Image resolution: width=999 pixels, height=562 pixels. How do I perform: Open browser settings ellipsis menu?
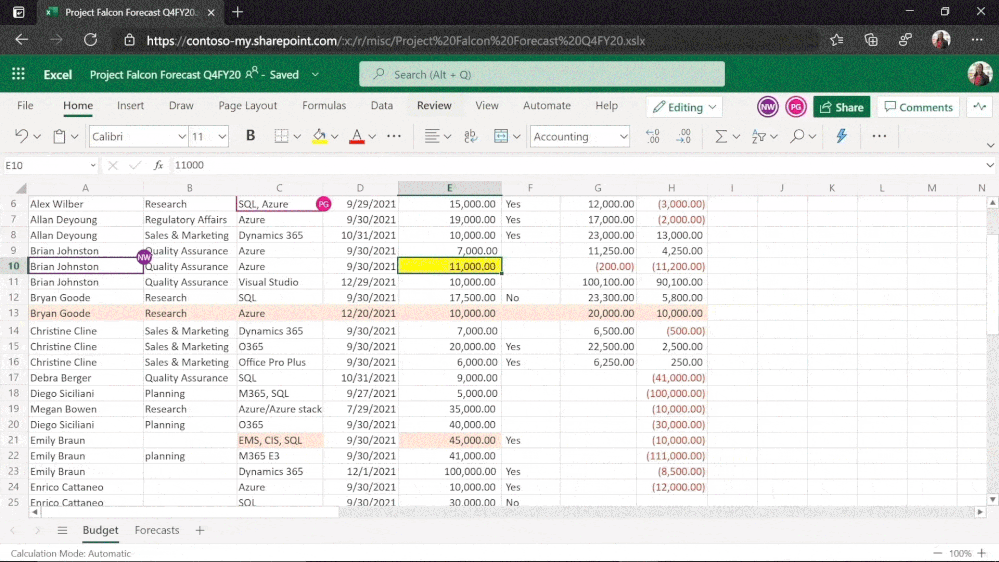point(977,40)
